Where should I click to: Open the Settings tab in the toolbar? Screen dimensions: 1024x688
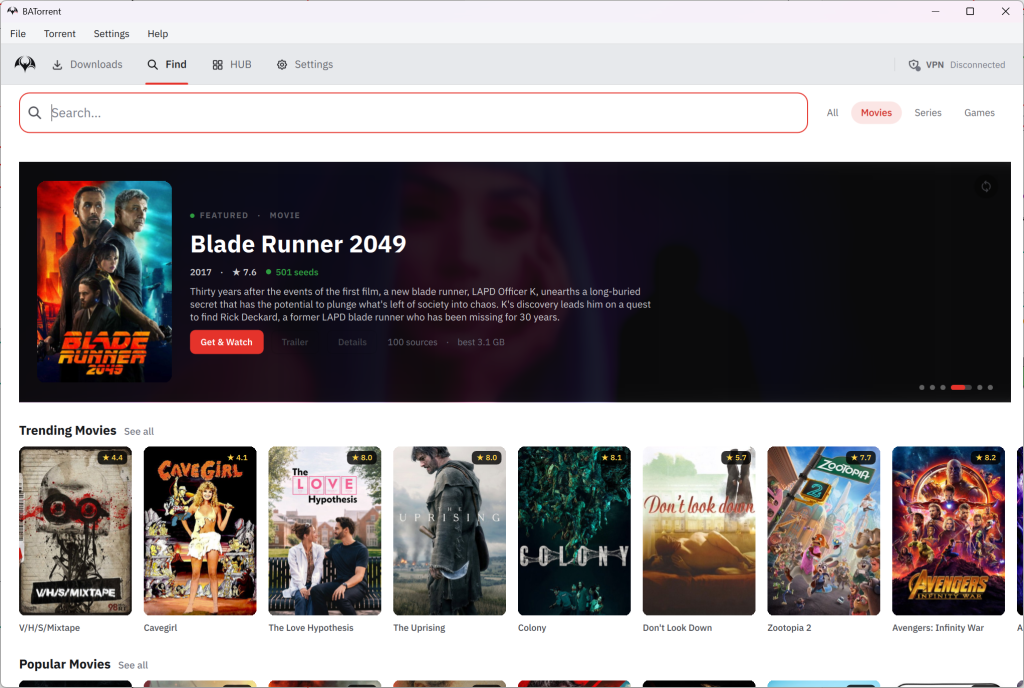tap(305, 65)
